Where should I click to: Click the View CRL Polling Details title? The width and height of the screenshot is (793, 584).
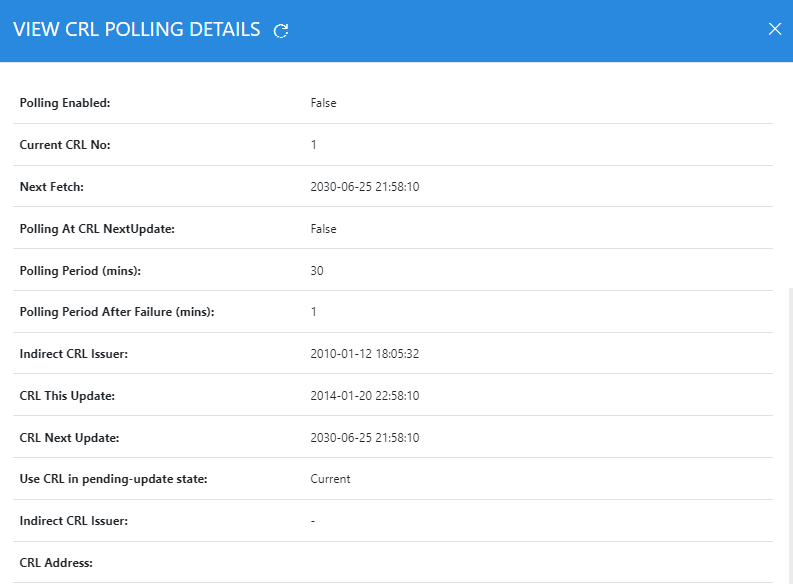point(136,30)
